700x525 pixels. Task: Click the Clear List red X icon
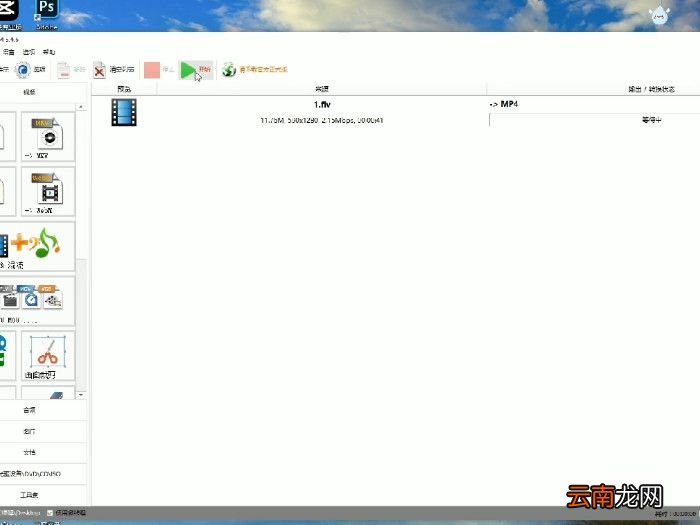point(100,70)
